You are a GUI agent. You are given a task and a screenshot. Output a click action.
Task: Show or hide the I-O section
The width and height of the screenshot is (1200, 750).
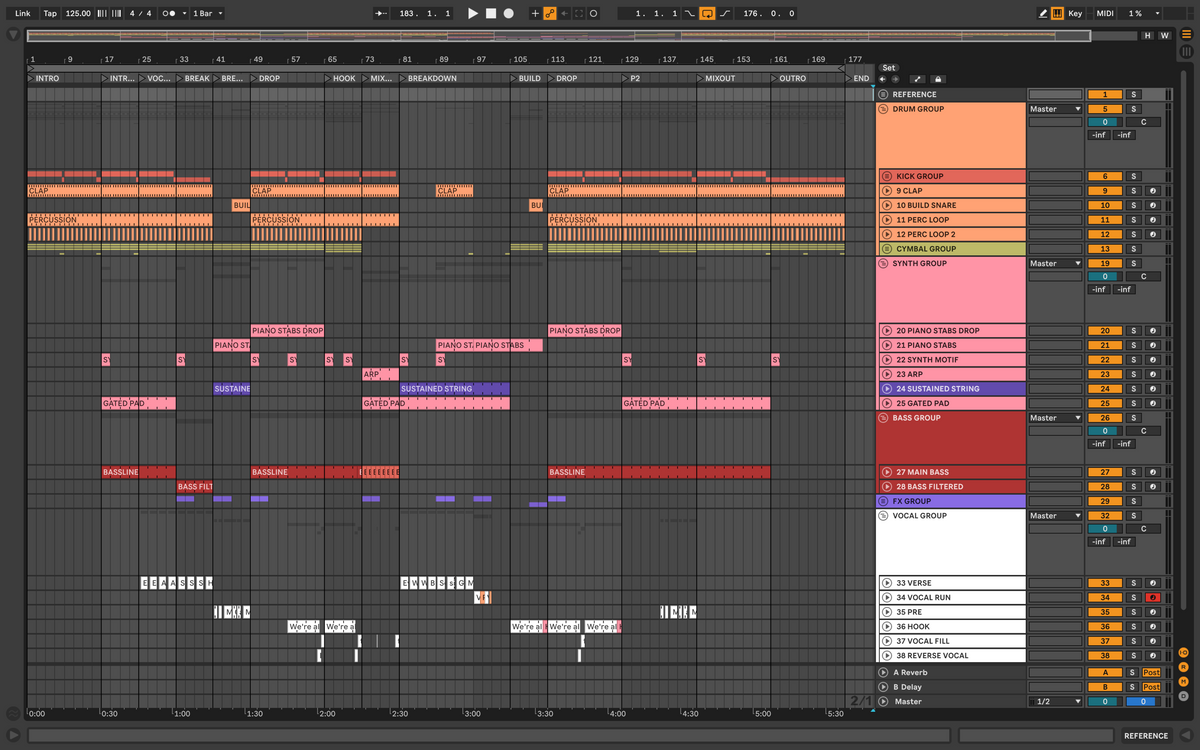click(x=1183, y=652)
